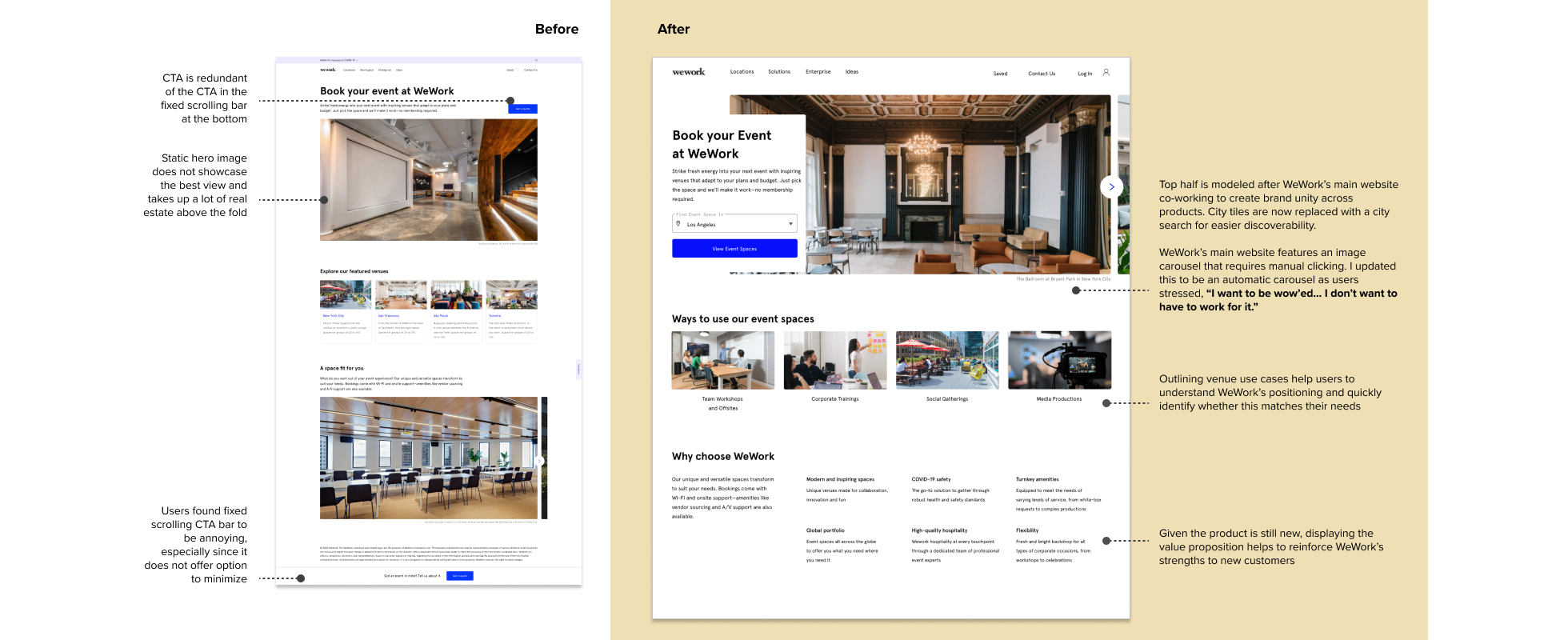Image resolution: width=1568 pixels, height=640 pixels.
Task: Select Team Workshops and Offsites image
Action: click(723, 360)
